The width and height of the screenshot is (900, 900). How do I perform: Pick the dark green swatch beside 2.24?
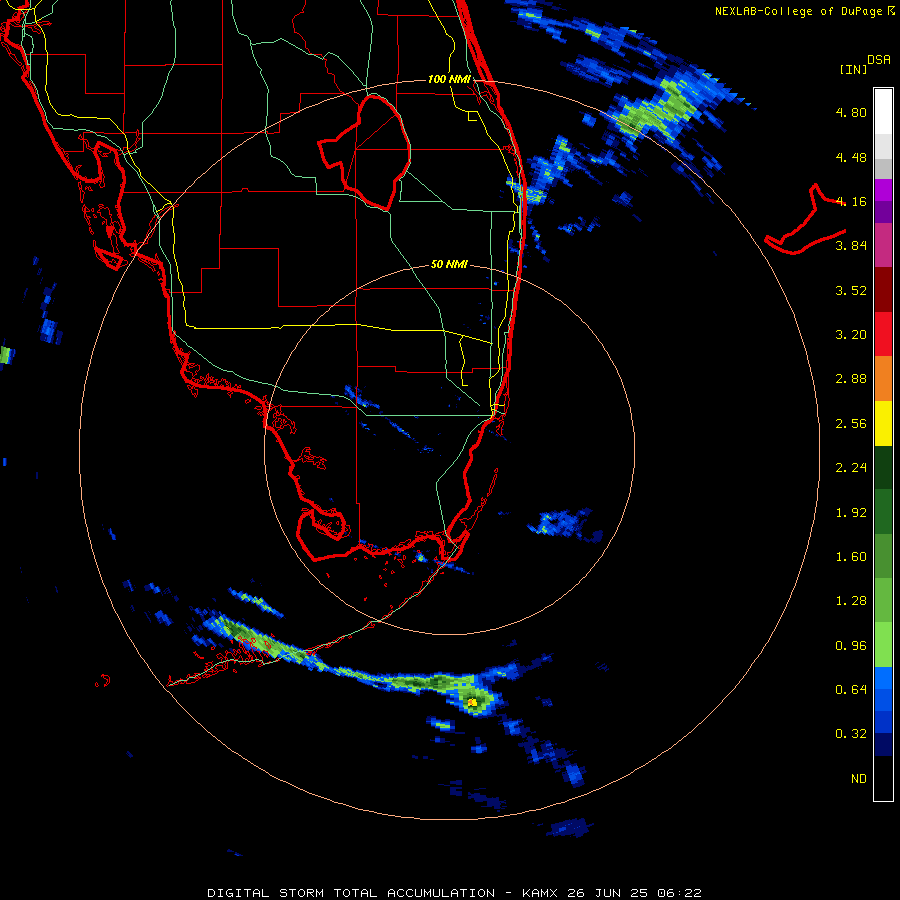[883, 468]
